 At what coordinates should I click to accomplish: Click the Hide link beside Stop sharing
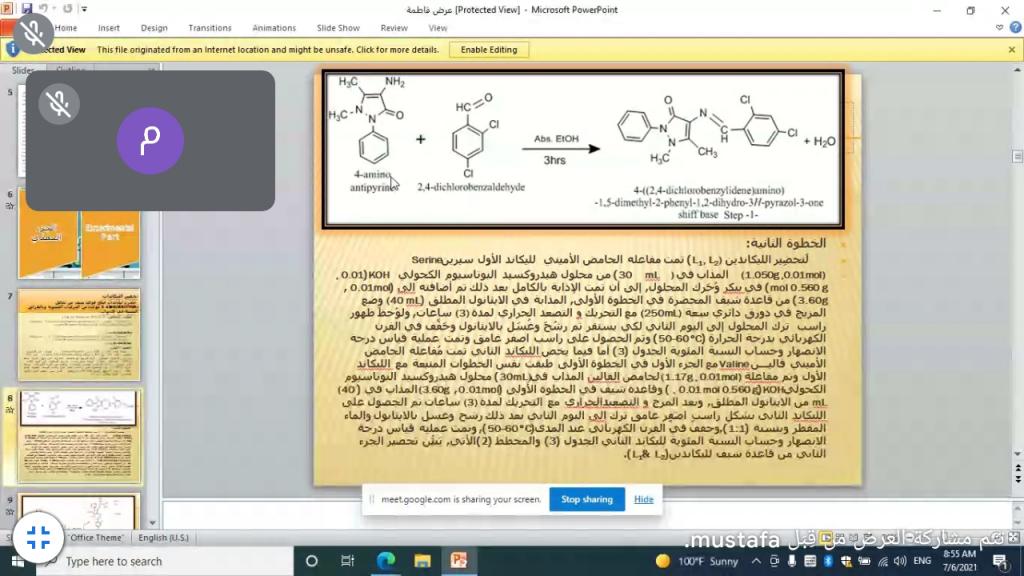pos(644,499)
